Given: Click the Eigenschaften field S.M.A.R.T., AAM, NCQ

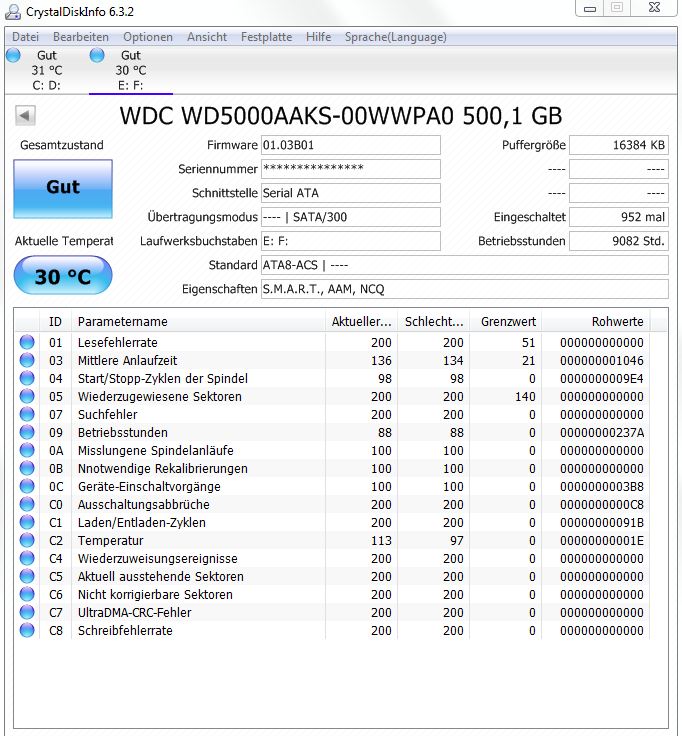Looking at the screenshot, I should click(464, 289).
